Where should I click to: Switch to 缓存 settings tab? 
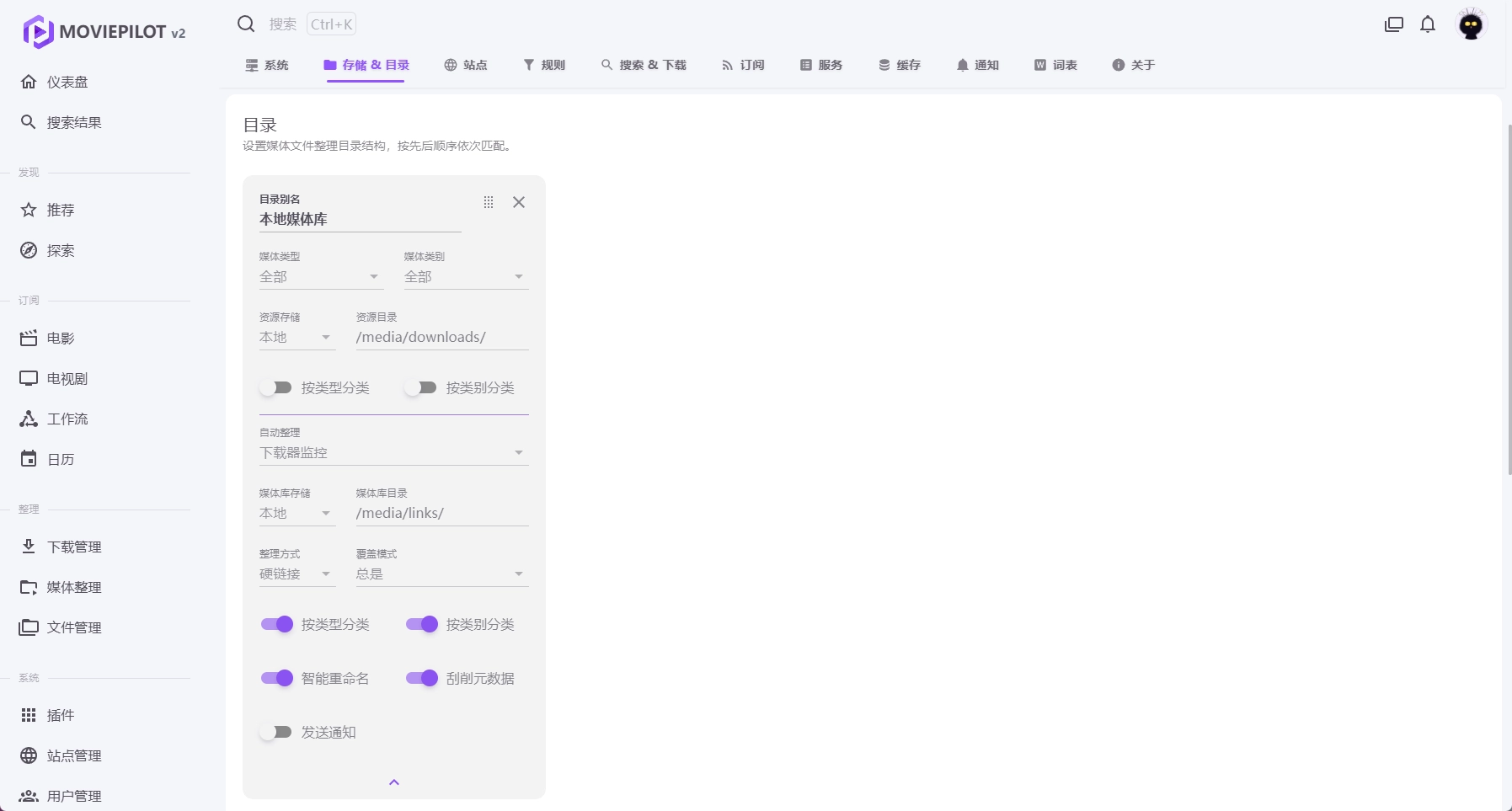pyautogui.click(x=900, y=65)
